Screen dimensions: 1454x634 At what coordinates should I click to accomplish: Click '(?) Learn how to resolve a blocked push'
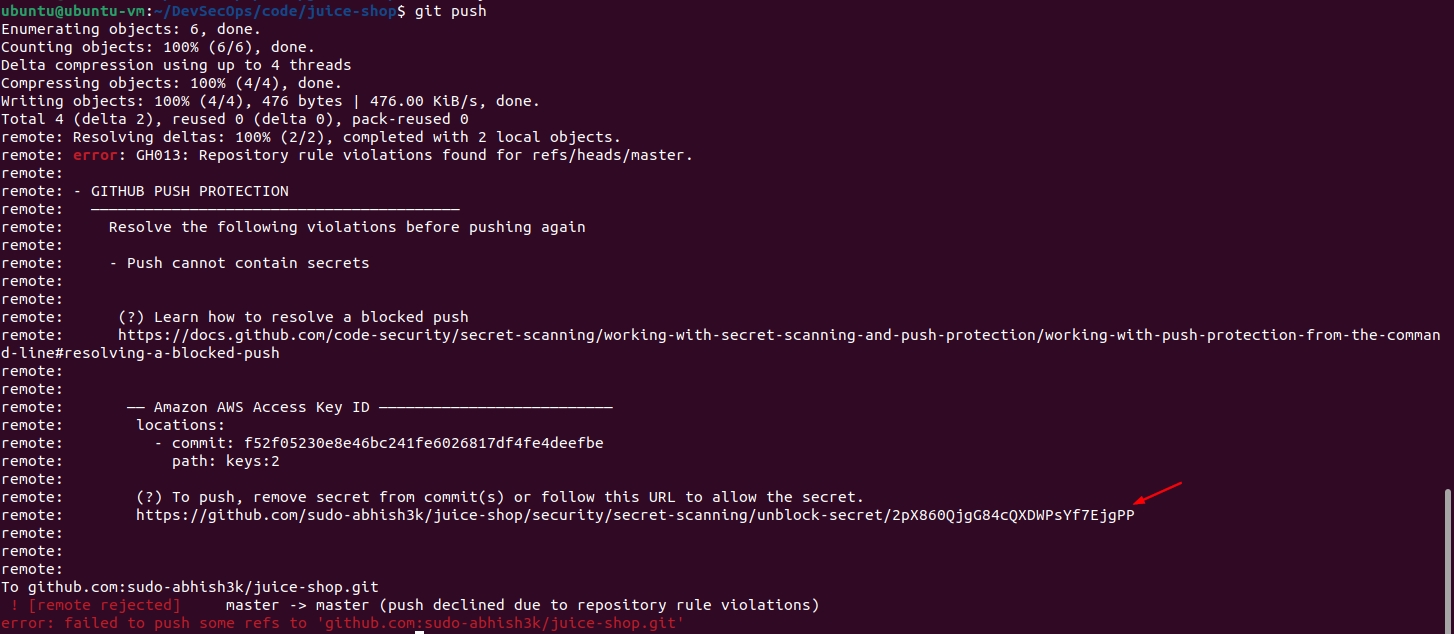coord(293,317)
